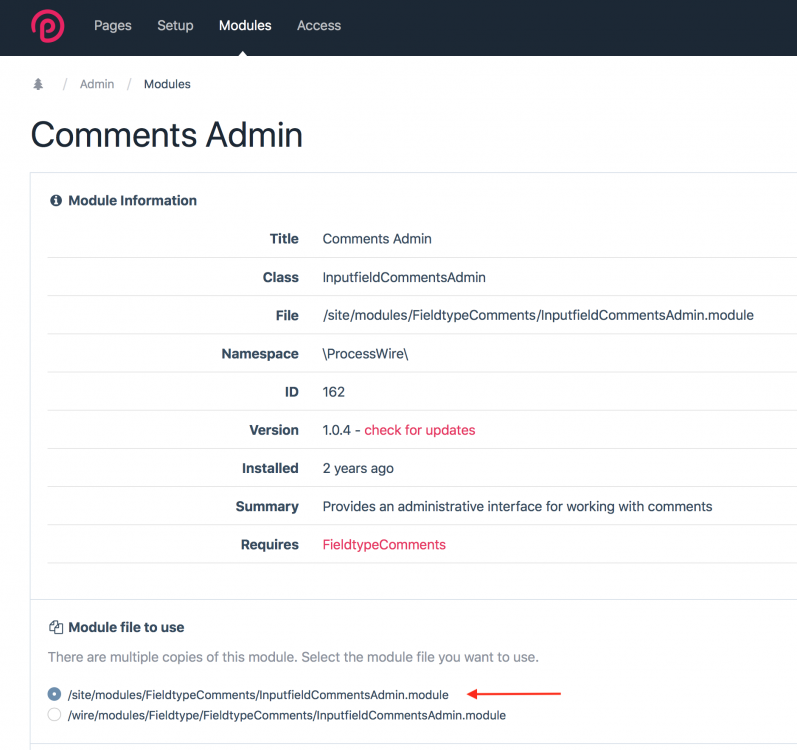The image size is (797, 750).
Task: Open the Setup menu
Action: point(175,25)
